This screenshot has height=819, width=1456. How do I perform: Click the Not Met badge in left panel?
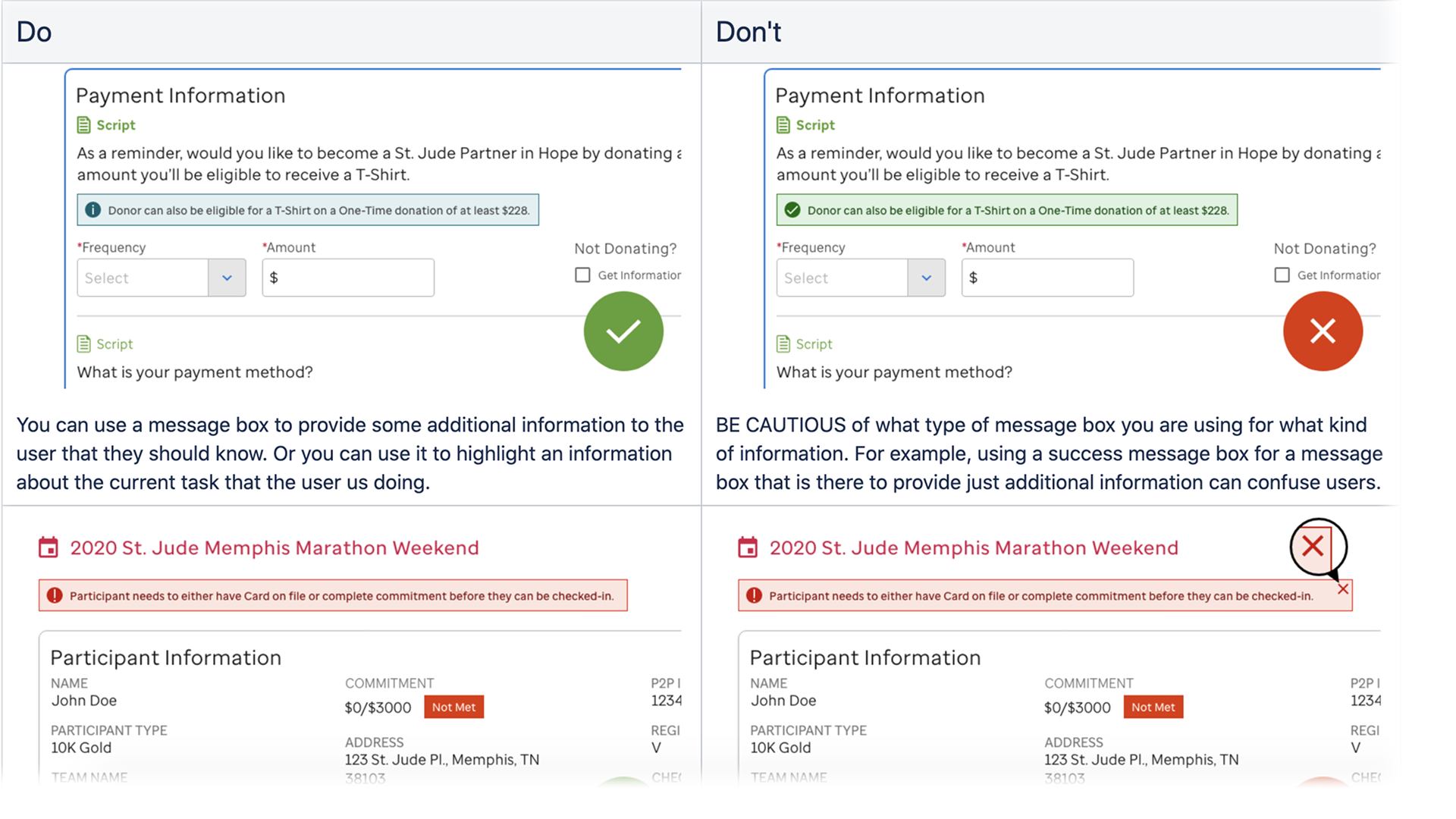click(453, 707)
